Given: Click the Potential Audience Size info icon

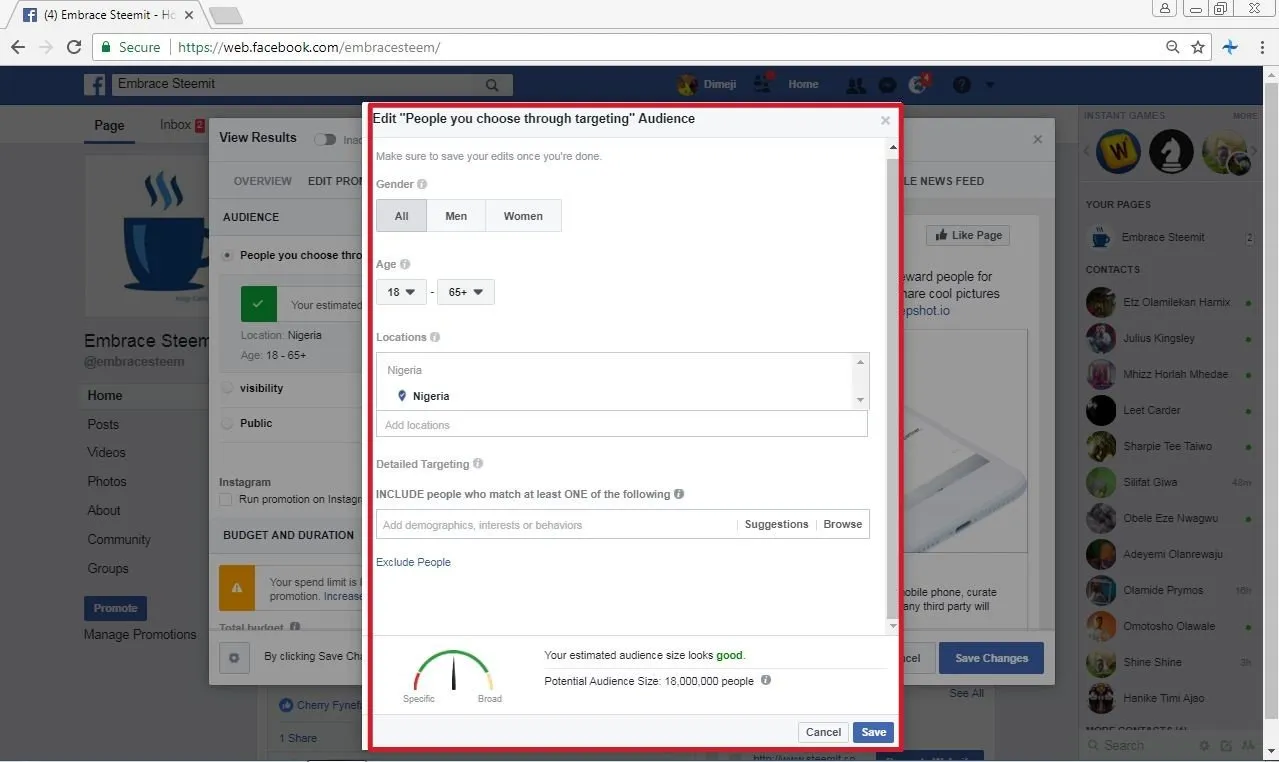Looking at the screenshot, I should (766, 680).
